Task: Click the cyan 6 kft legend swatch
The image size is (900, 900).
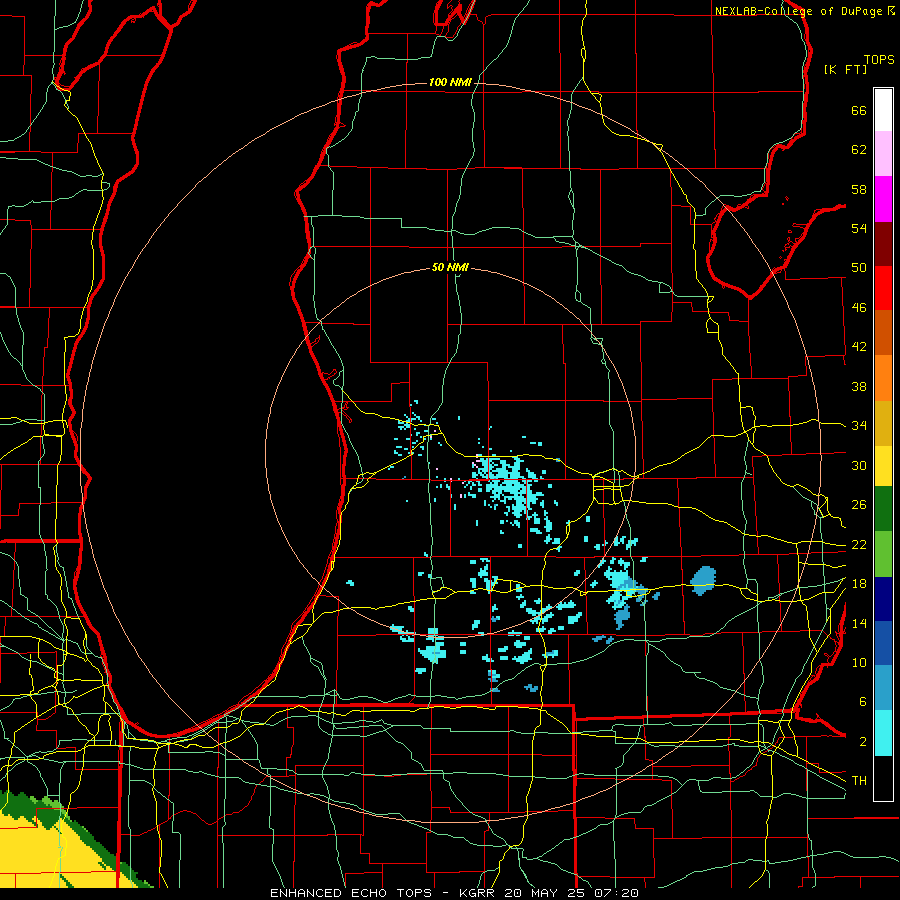Action: pyautogui.click(x=883, y=733)
